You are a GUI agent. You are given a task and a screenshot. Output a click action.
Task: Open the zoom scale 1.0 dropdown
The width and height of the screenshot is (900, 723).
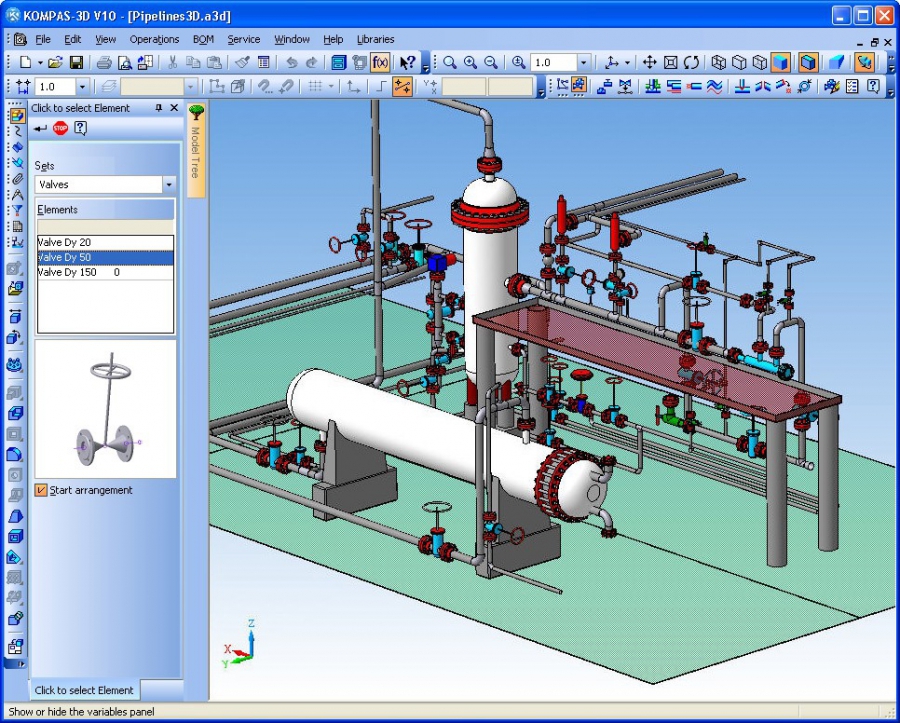coord(584,62)
